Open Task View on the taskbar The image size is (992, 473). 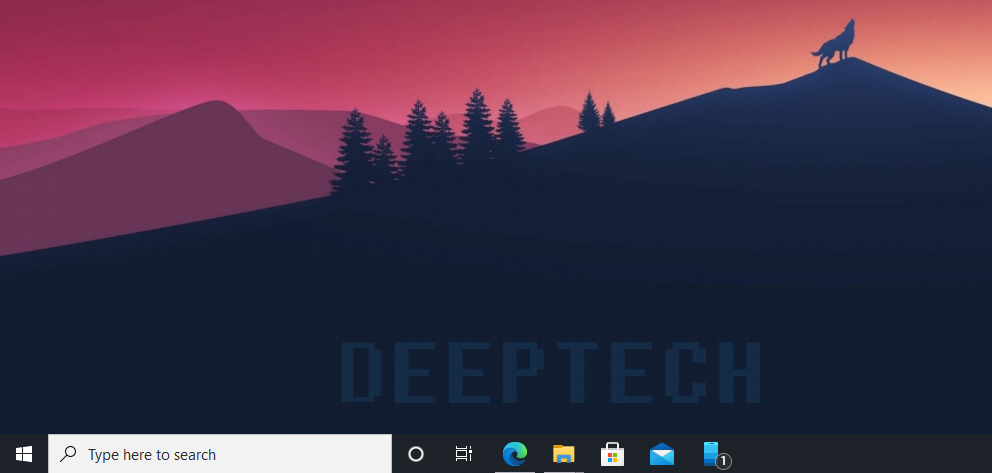pyautogui.click(x=464, y=454)
